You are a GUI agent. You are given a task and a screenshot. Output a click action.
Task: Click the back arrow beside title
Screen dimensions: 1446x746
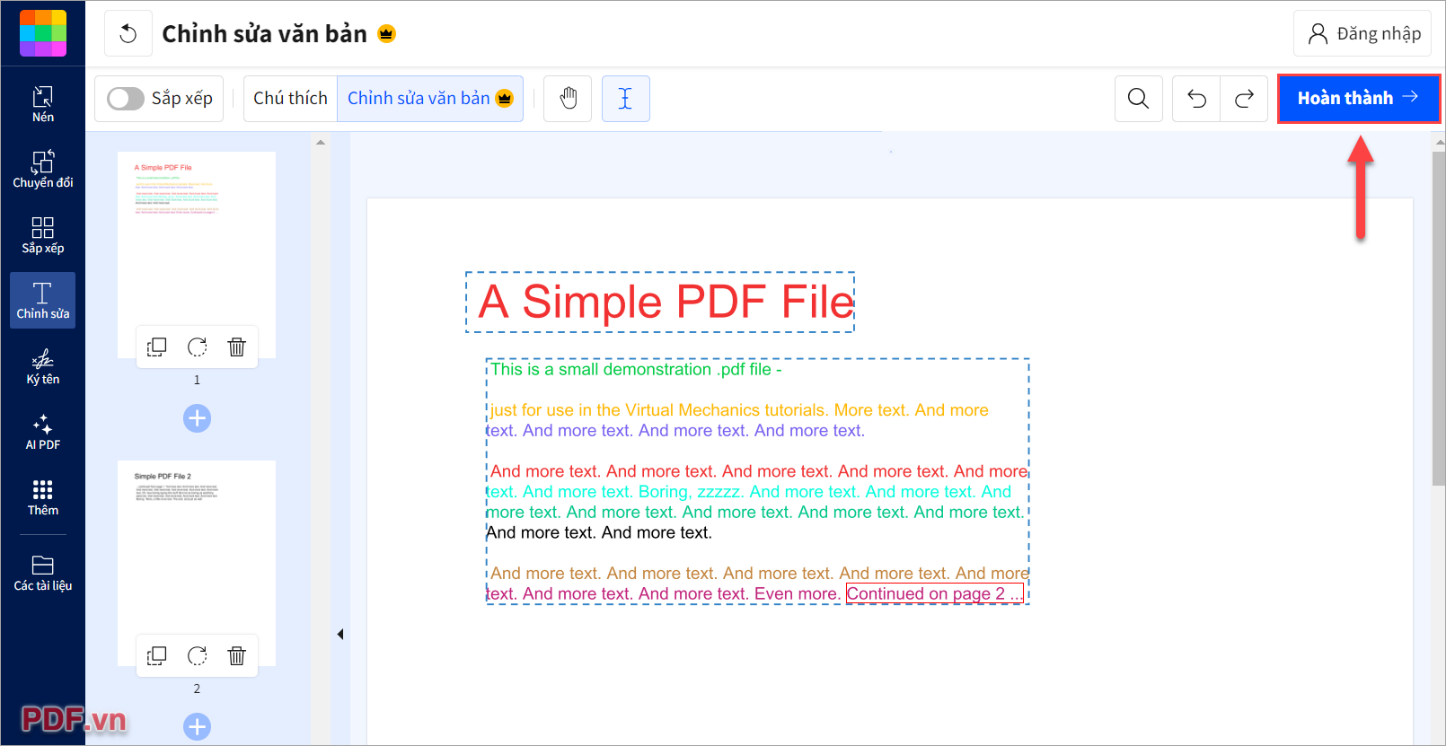128,34
